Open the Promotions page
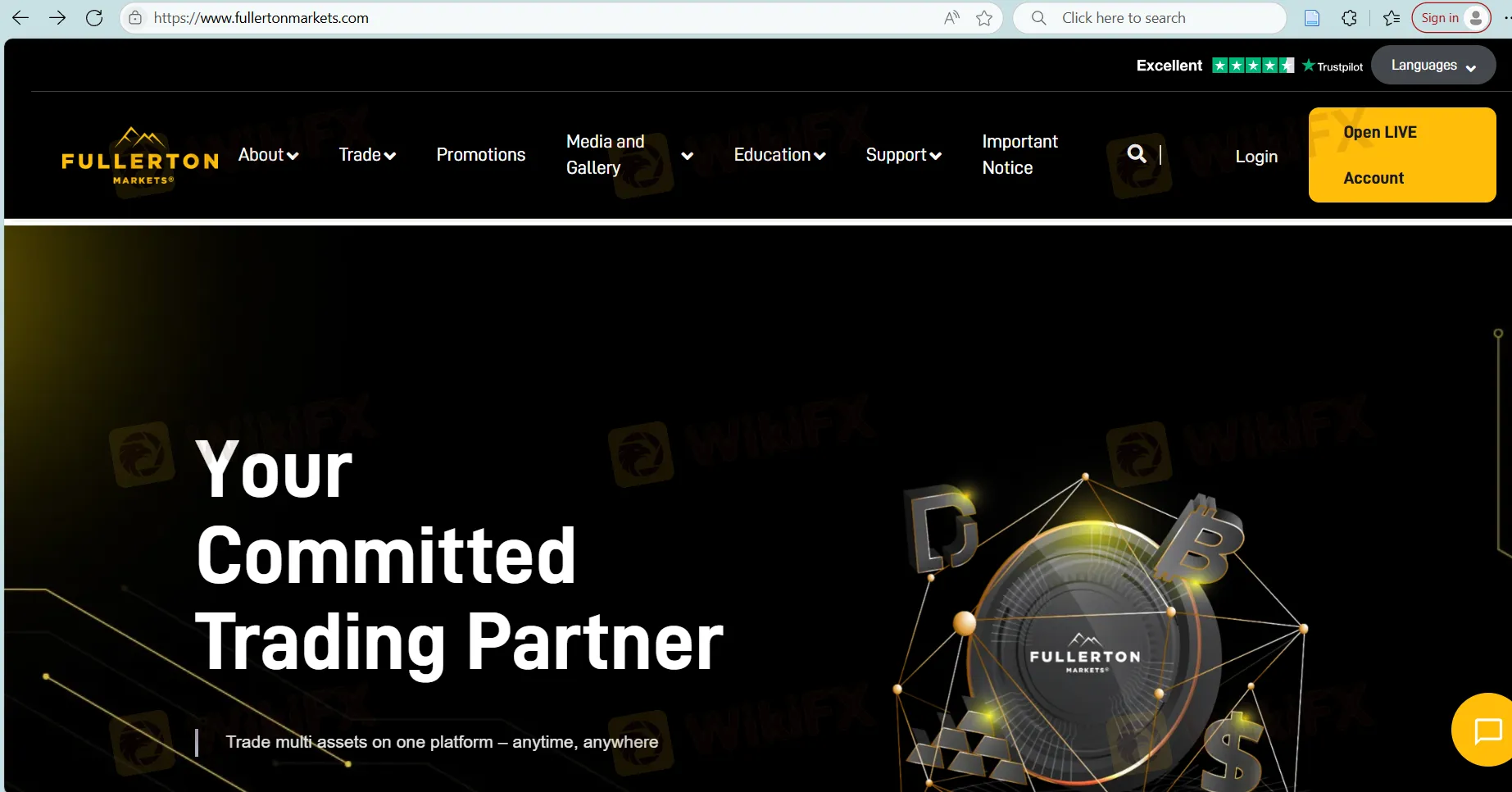Image resolution: width=1512 pixels, height=792 pixels. tap(481, 155)
